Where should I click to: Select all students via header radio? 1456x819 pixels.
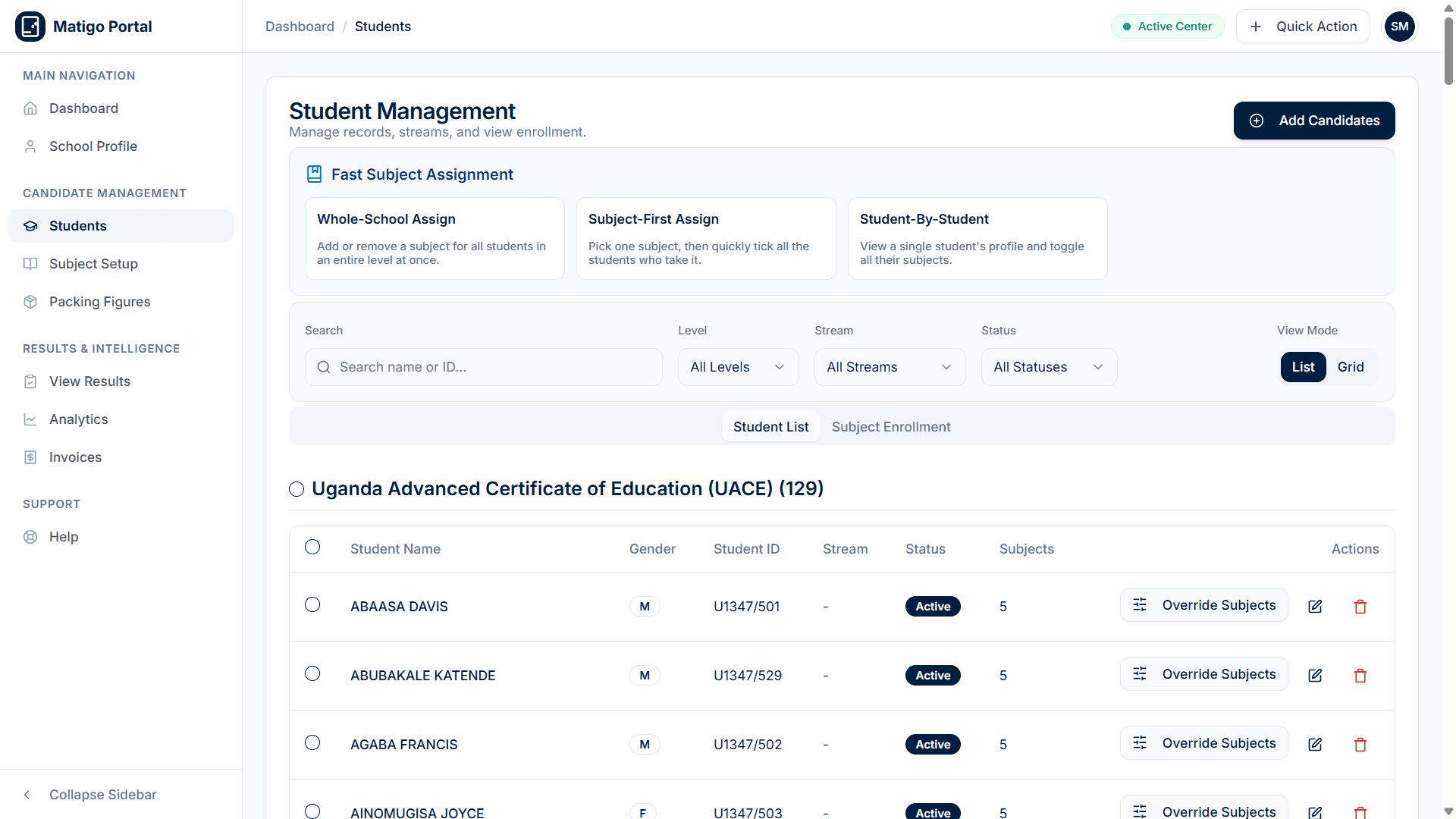click(x=312, y=547)
